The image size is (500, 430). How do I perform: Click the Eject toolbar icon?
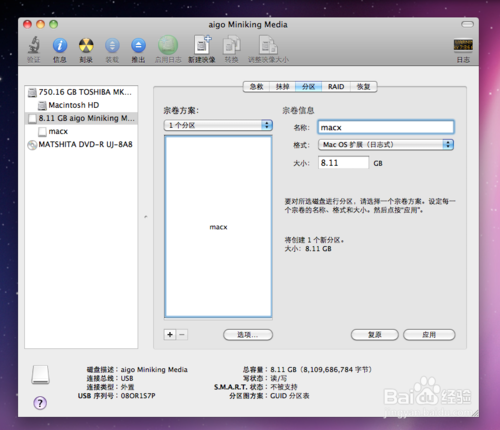(138, 45)
